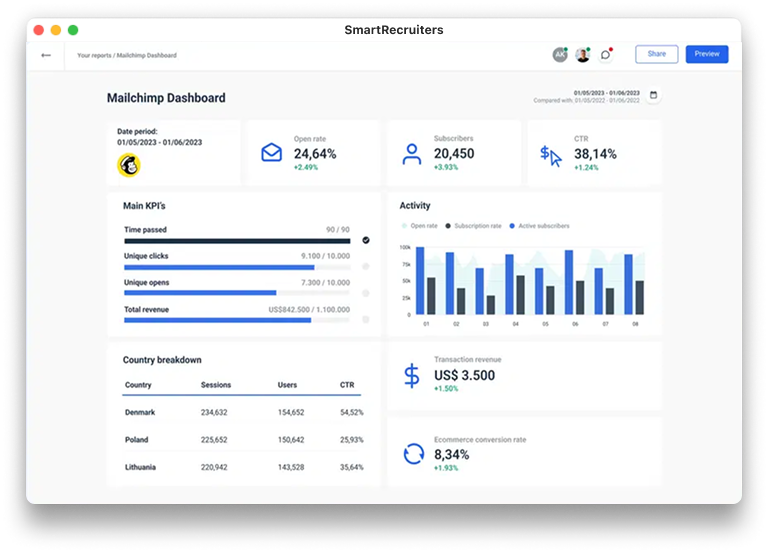Toggle the Unique opens status circle

(366, 293)
